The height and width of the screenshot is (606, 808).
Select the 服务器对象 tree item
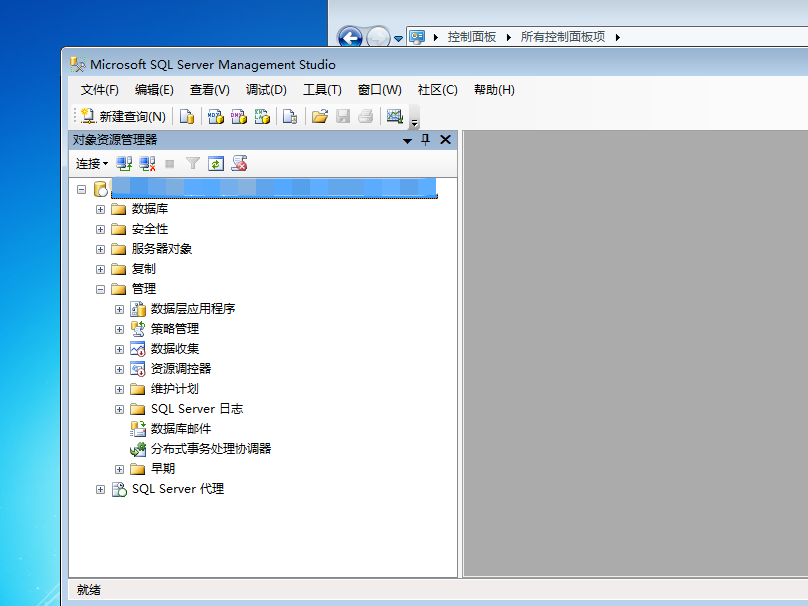pos(161,249)
